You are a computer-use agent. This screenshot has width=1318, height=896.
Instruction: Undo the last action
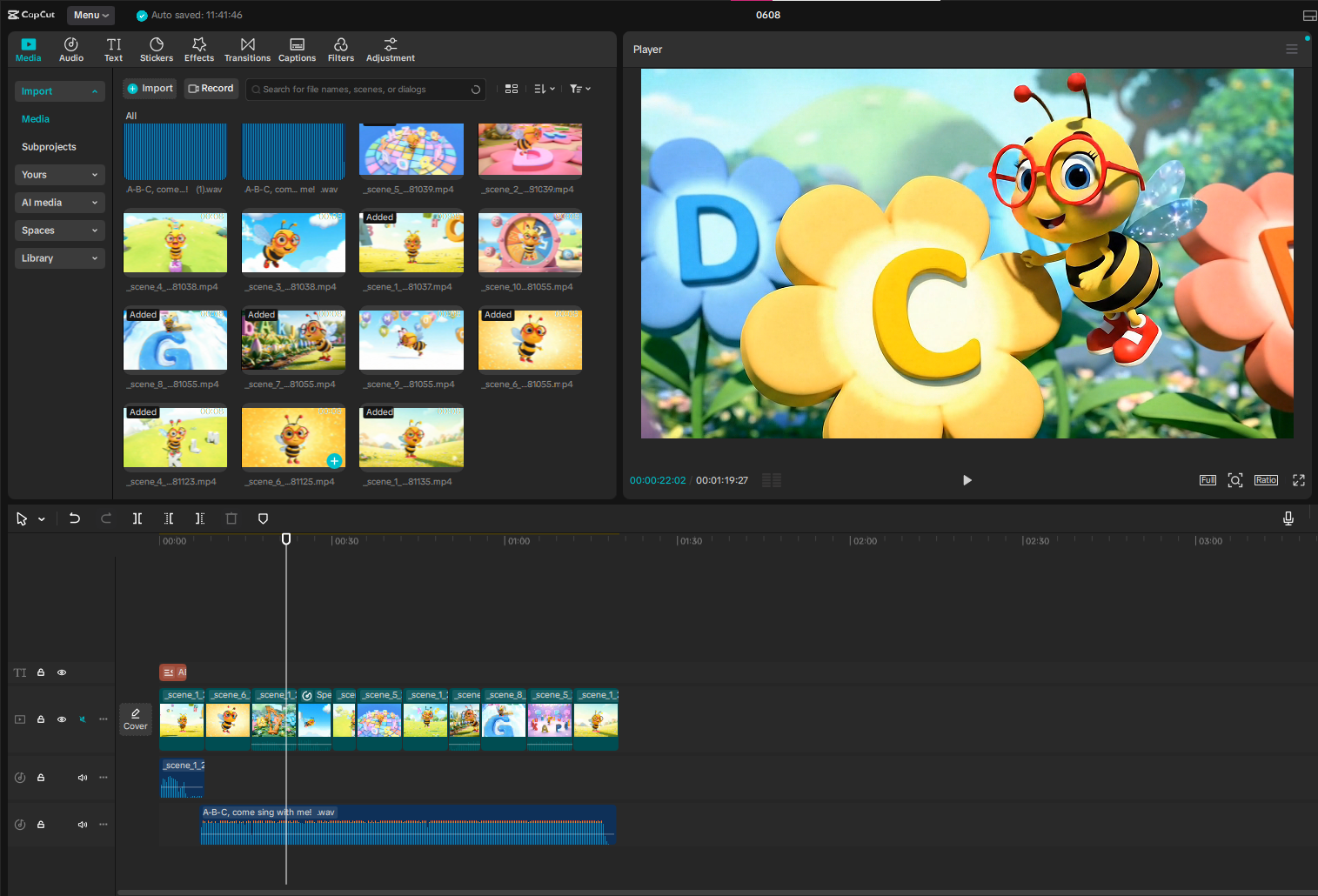(75, 518)
